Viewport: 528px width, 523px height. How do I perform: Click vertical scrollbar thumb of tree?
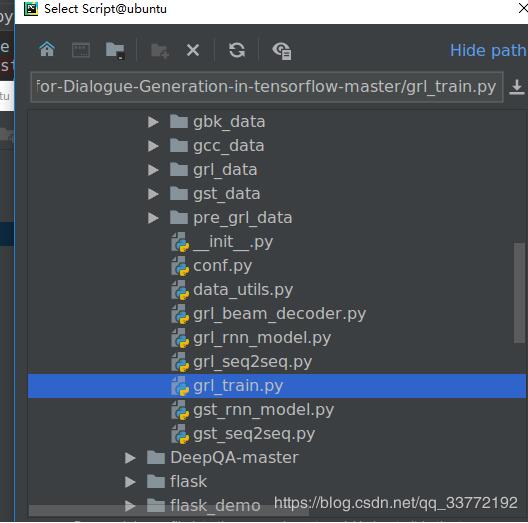click(519, 293)
